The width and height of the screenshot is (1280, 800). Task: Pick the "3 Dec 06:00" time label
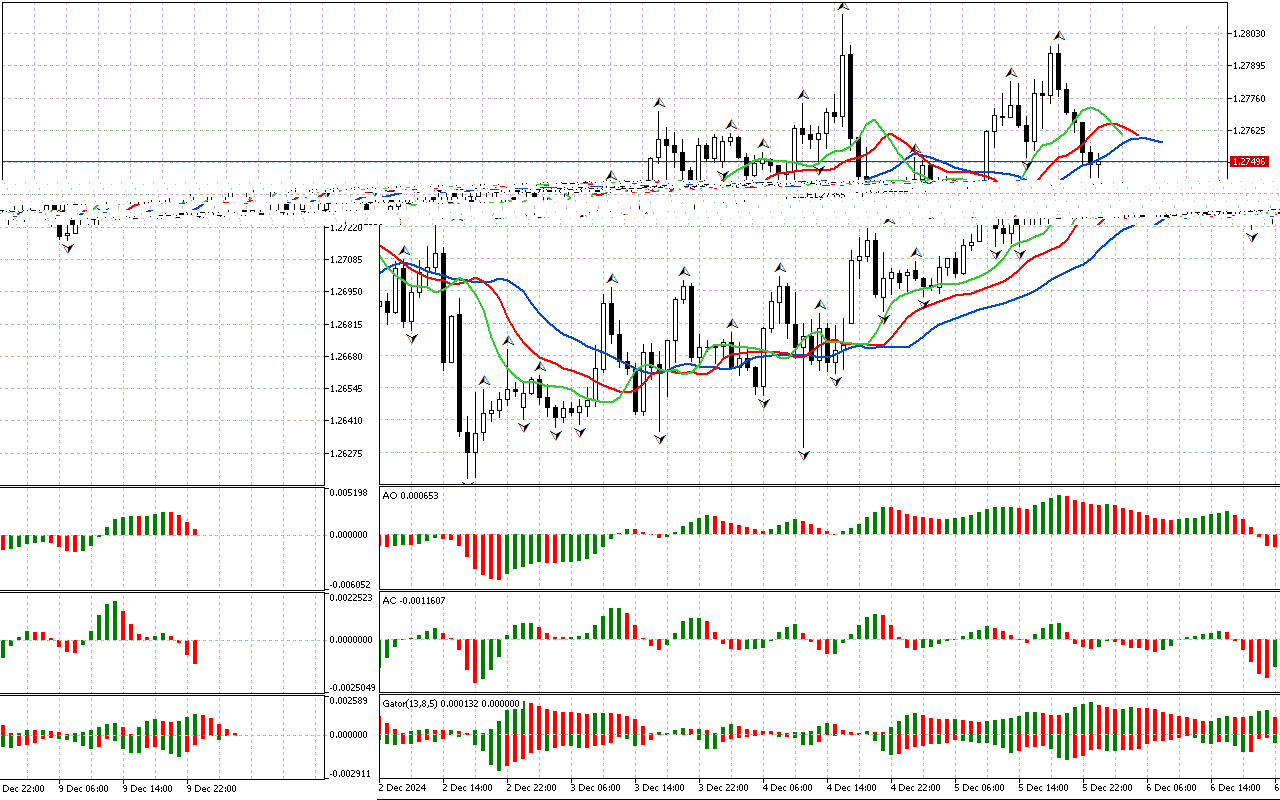(x=596, y=788)
